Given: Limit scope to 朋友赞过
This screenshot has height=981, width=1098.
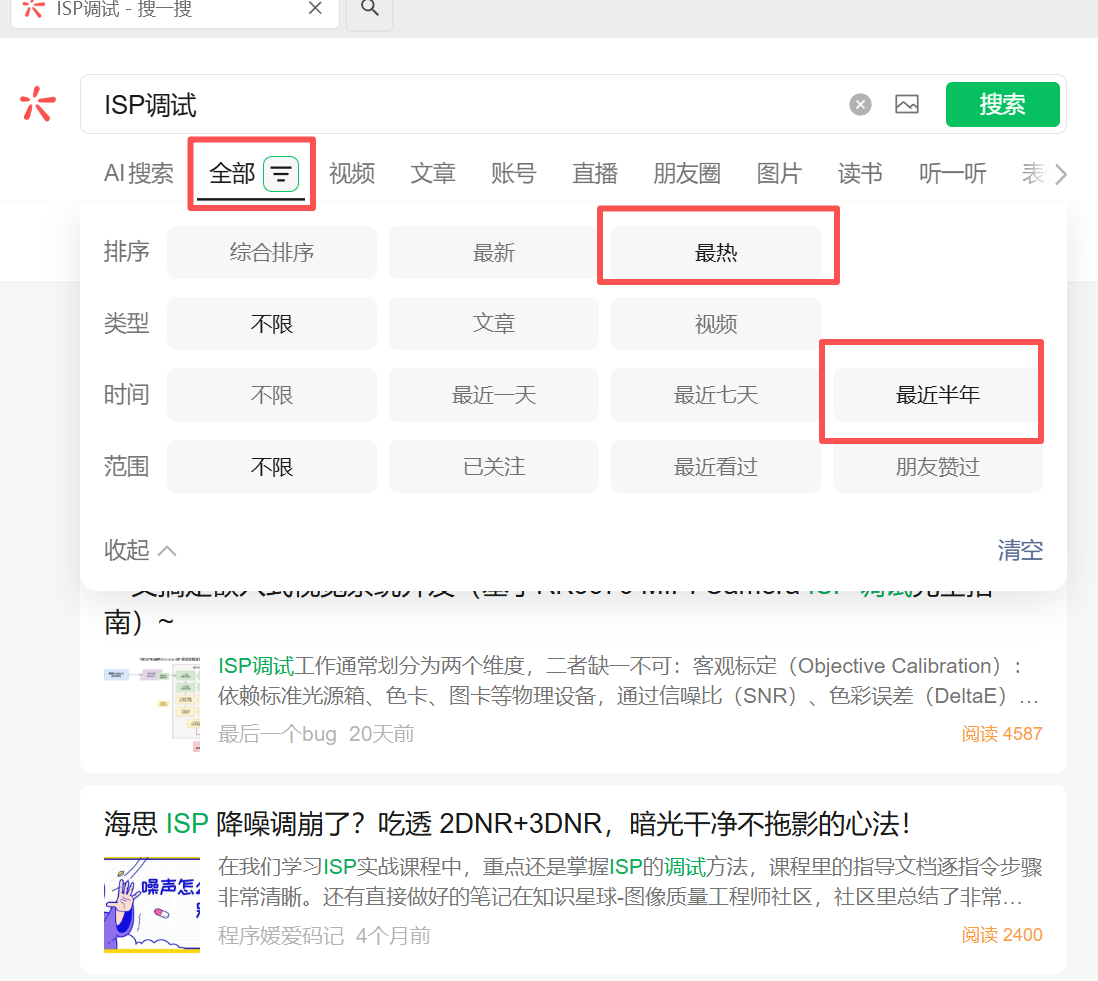Looking at the screenshot, I should point(938,466).
